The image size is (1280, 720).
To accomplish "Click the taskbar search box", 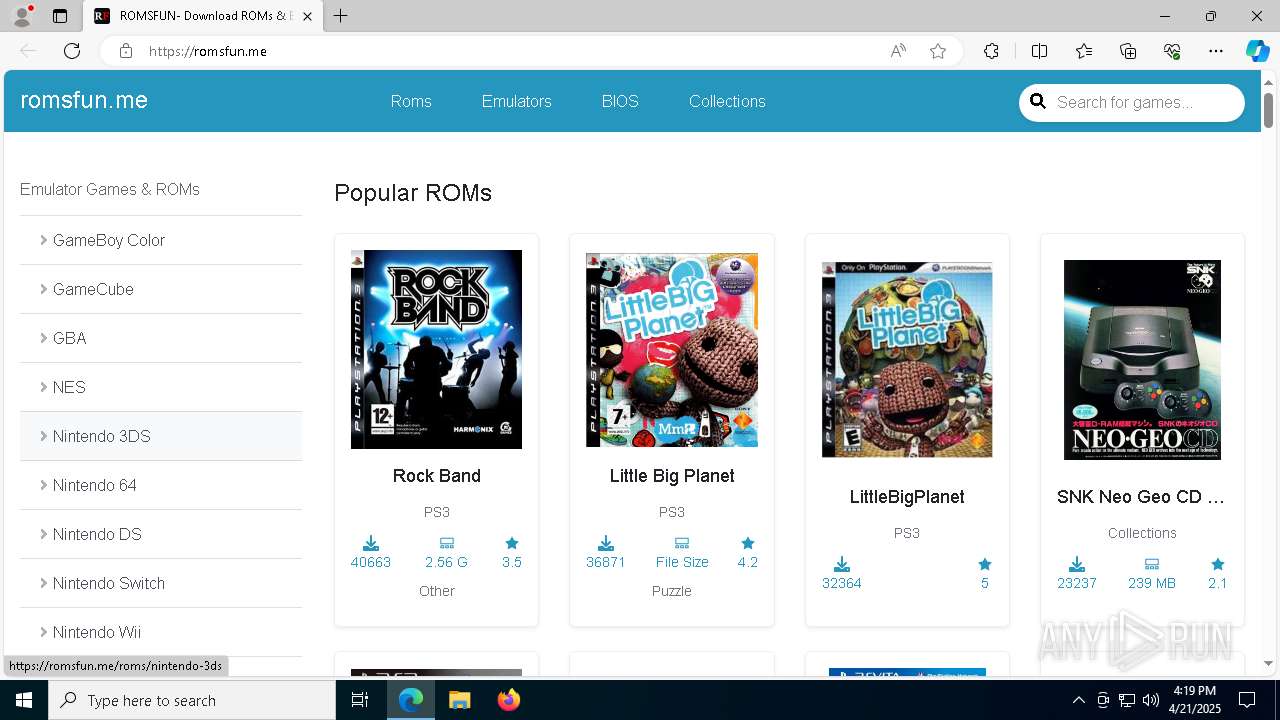I will coord(192,700).
